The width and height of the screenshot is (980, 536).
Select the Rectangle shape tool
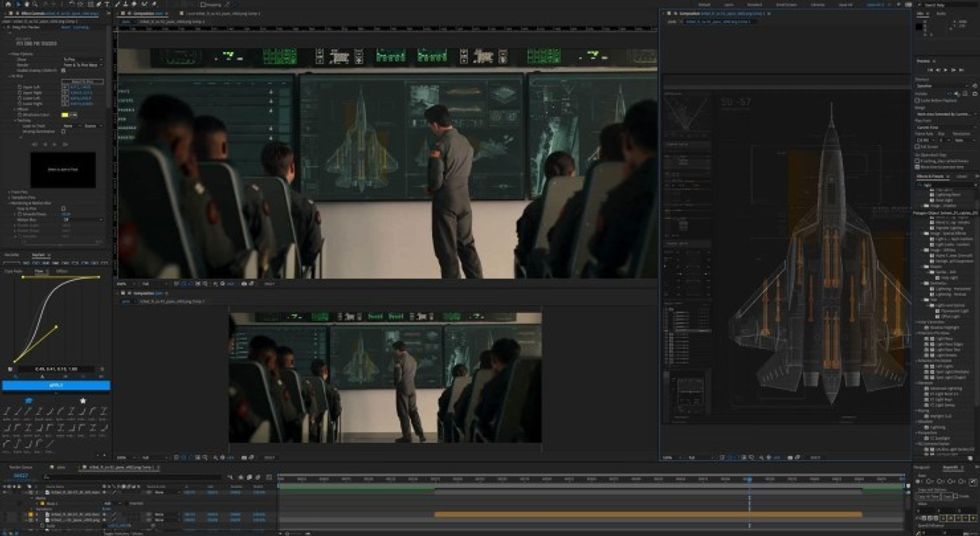tap(91, 4)
